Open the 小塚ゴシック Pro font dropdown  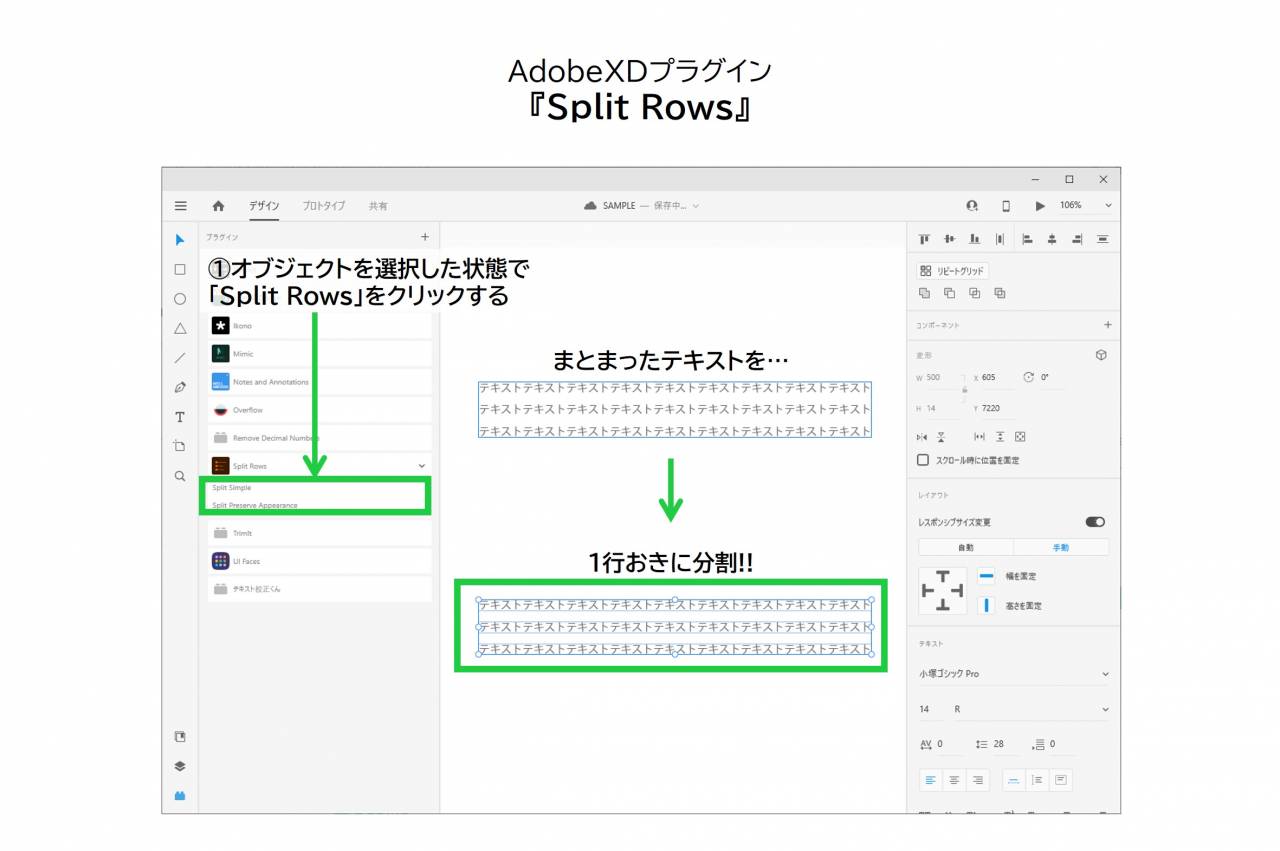coord(1014,674)
